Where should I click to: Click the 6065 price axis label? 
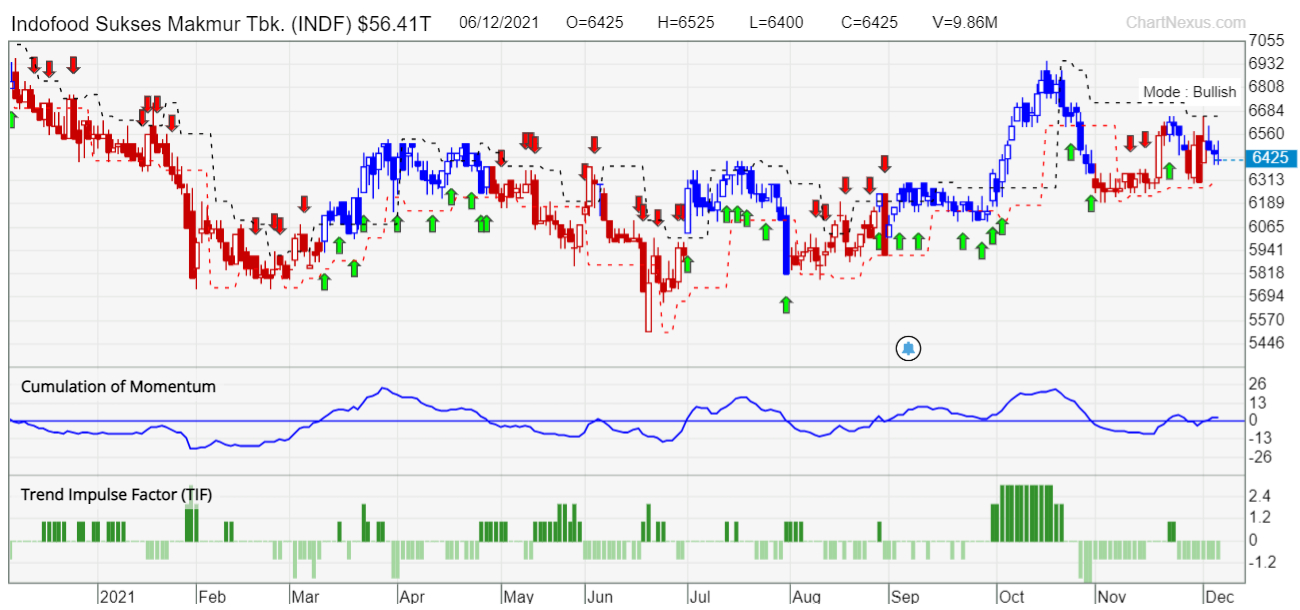point(1266,226)
